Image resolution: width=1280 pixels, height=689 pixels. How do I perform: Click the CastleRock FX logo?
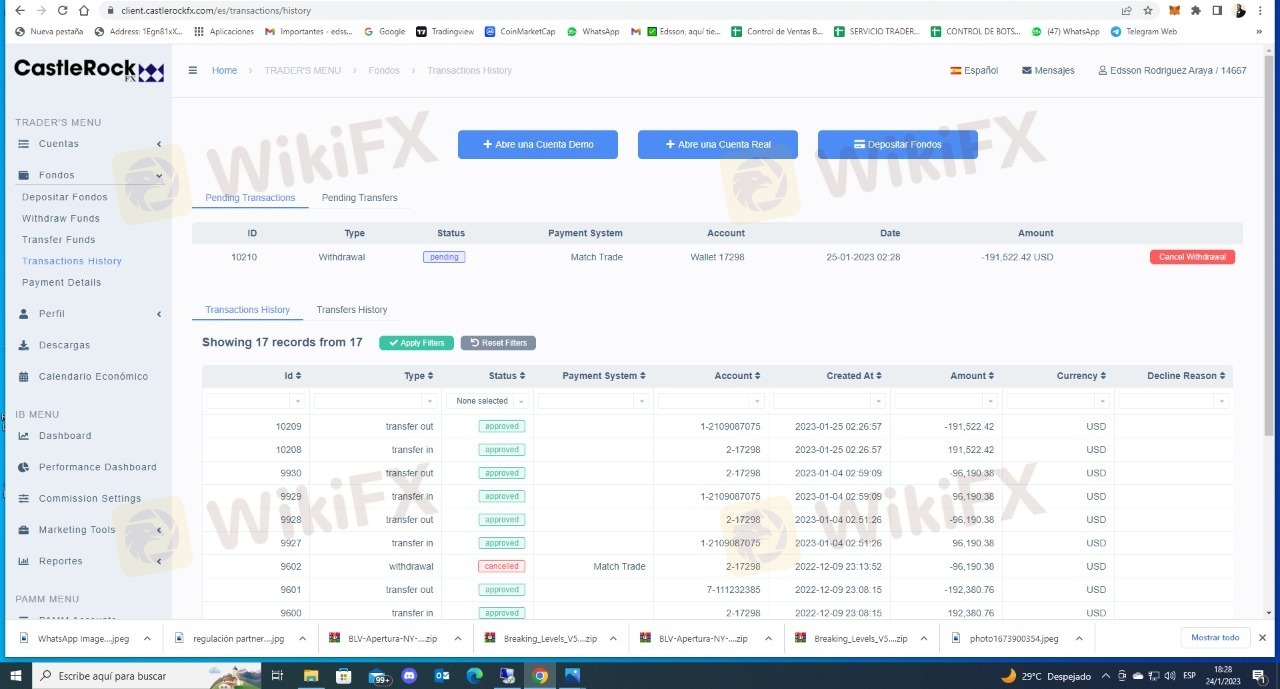coord(89,70)
